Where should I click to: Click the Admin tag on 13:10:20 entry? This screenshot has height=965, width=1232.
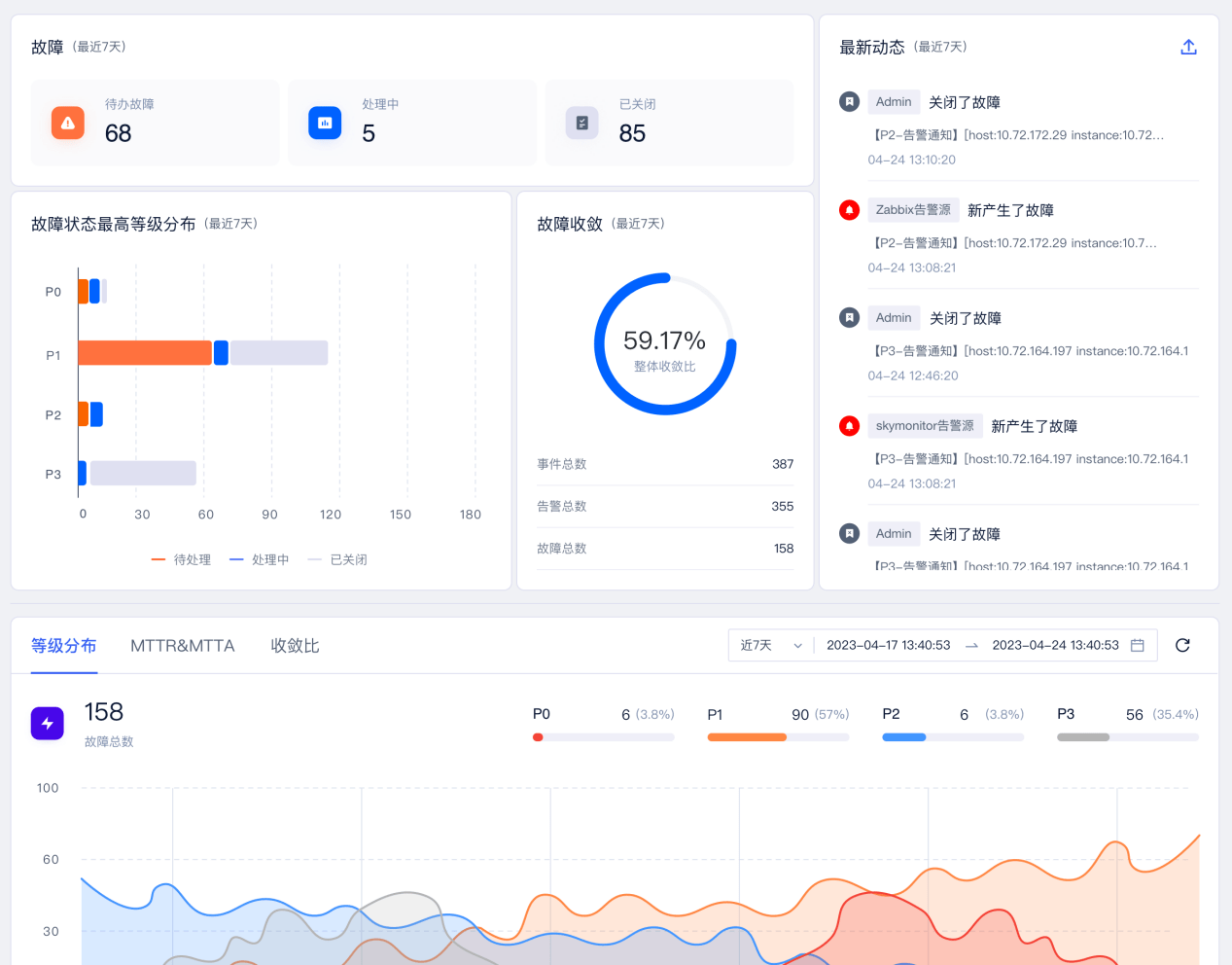894,102
